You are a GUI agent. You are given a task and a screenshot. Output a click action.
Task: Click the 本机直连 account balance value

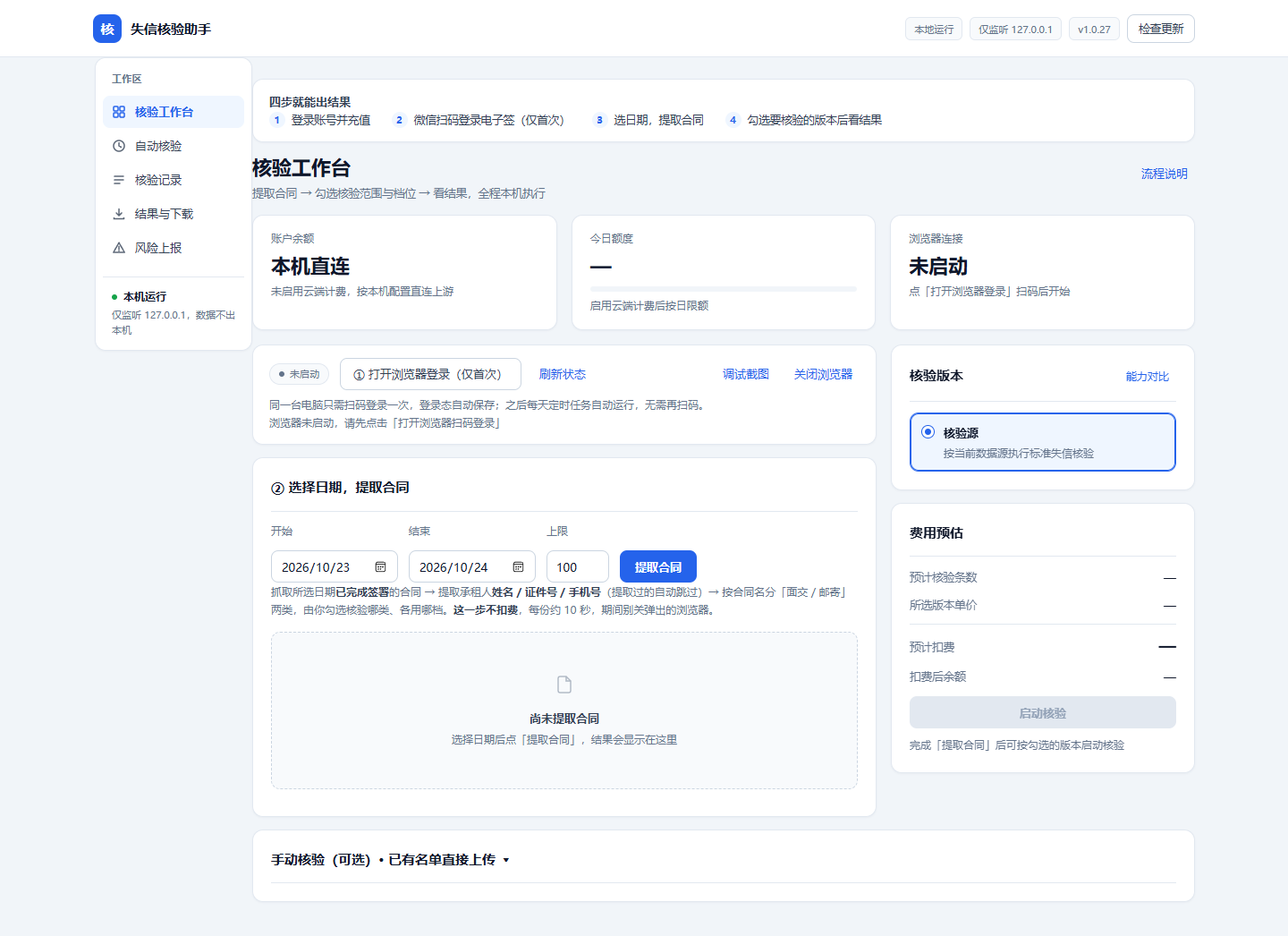point(310,267)
